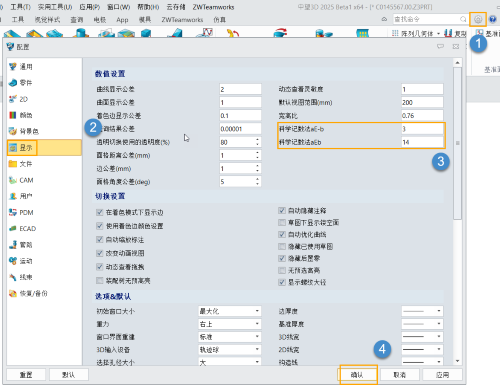This screenshot has height=391, width=500.
Task: Enable the 隐藏已使用草图 checkbox
Action: tap(282, 246)
